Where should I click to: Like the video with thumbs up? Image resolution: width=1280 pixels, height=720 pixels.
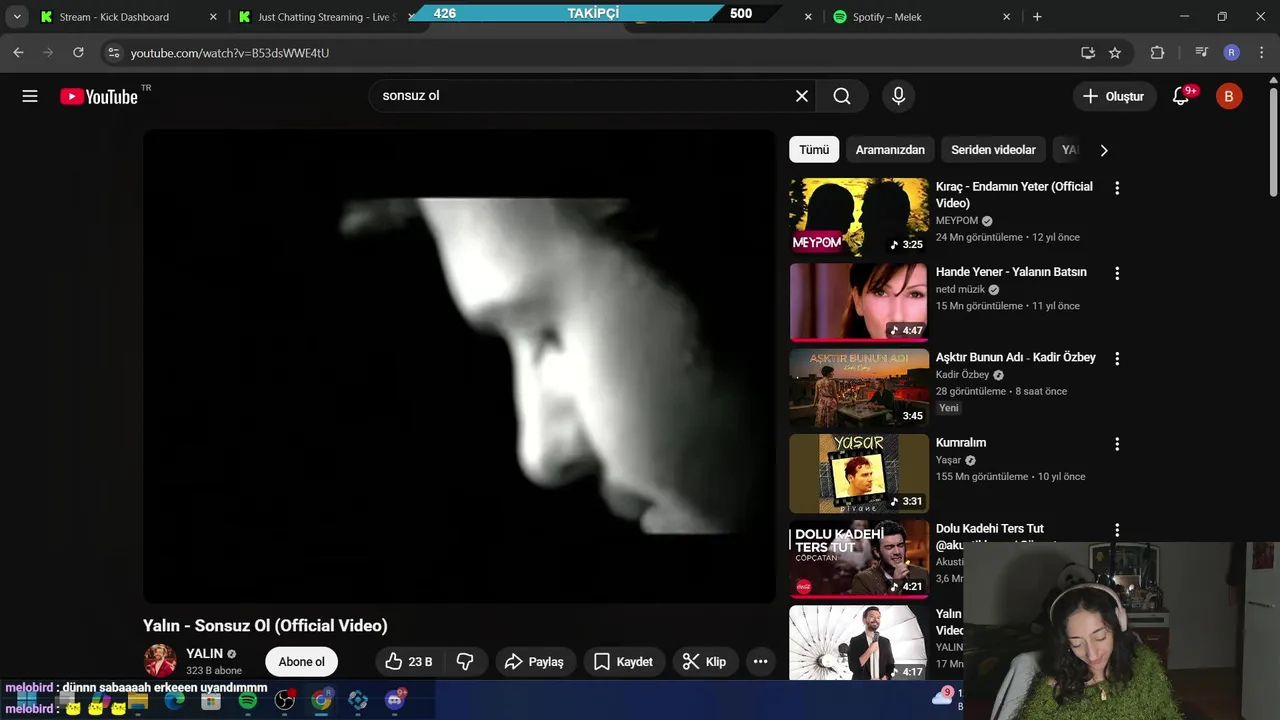tap(409, 661)
